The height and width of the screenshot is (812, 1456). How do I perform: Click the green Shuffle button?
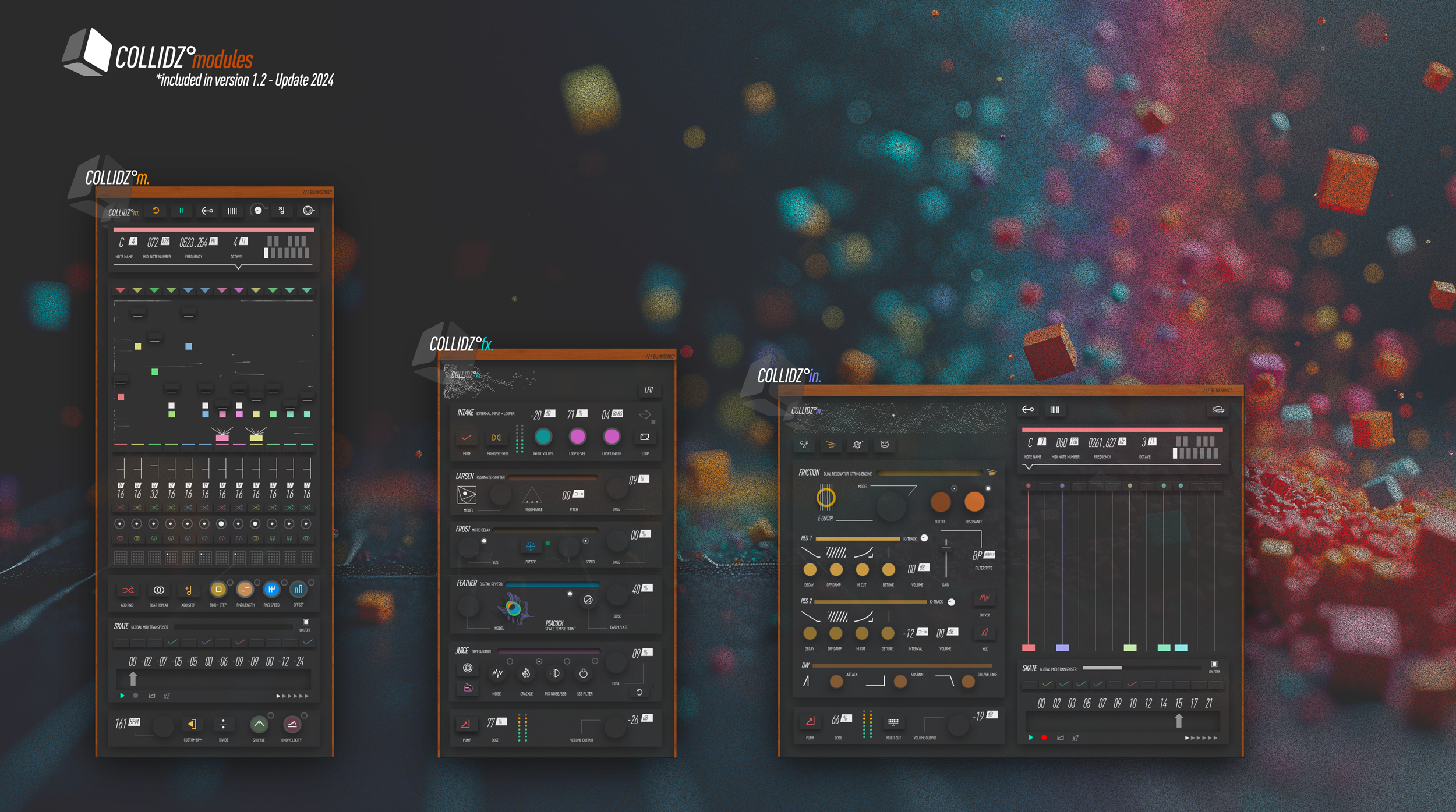point(259,724)
